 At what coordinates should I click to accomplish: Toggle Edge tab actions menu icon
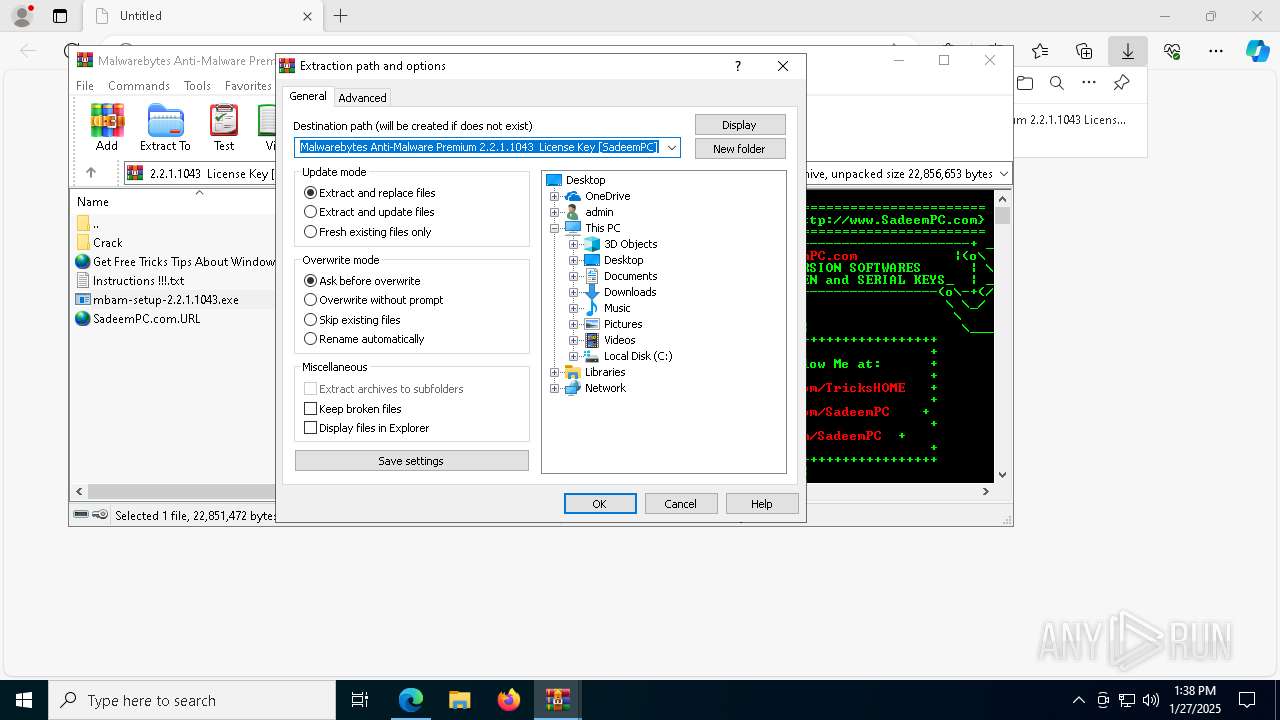pyautogui.click(x=60, y=16)
